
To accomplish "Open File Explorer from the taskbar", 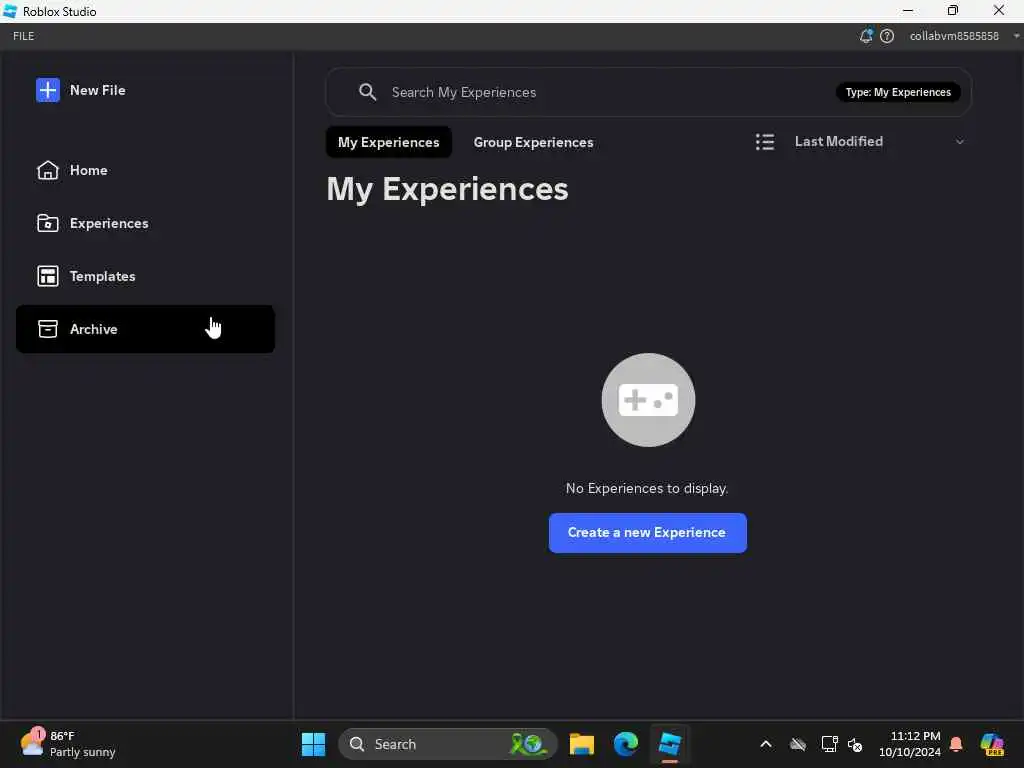I will coord(581,744).
